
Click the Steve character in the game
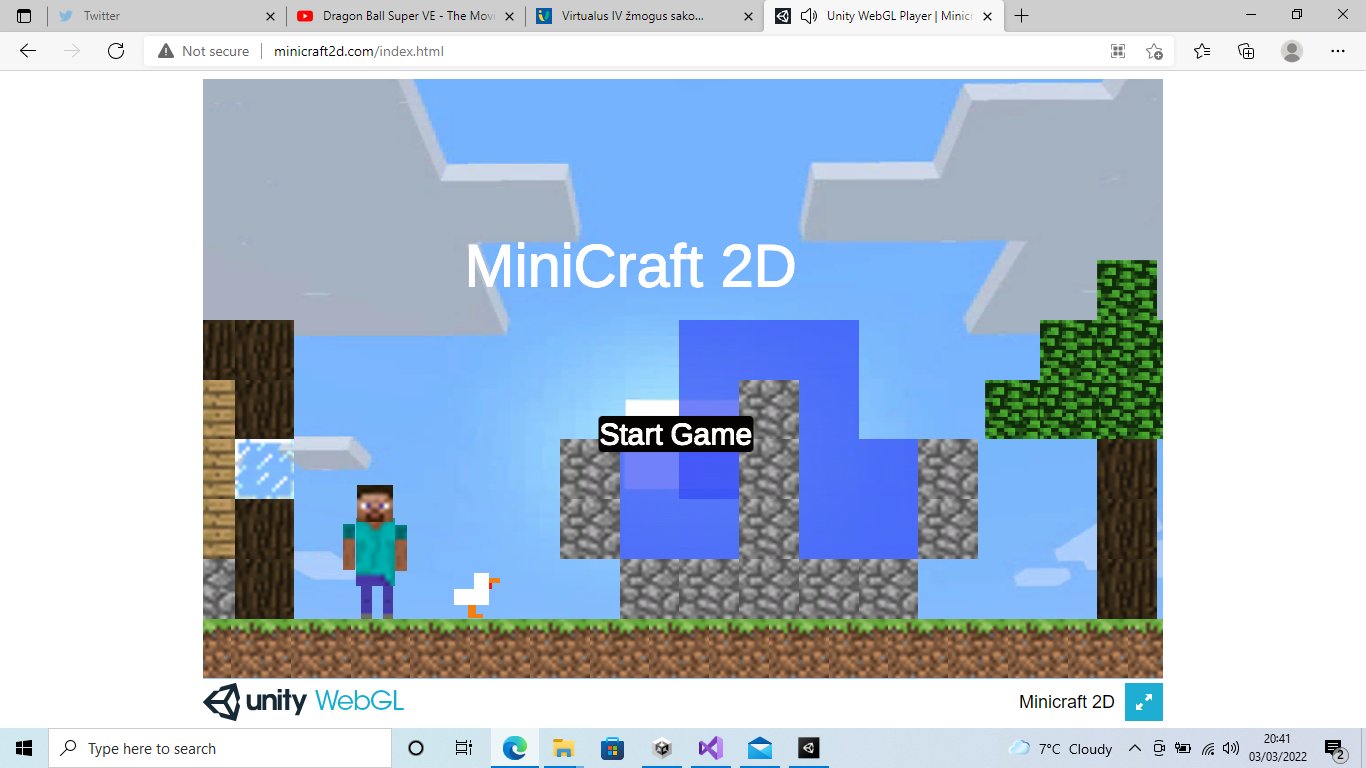click(x=375, y=552)
